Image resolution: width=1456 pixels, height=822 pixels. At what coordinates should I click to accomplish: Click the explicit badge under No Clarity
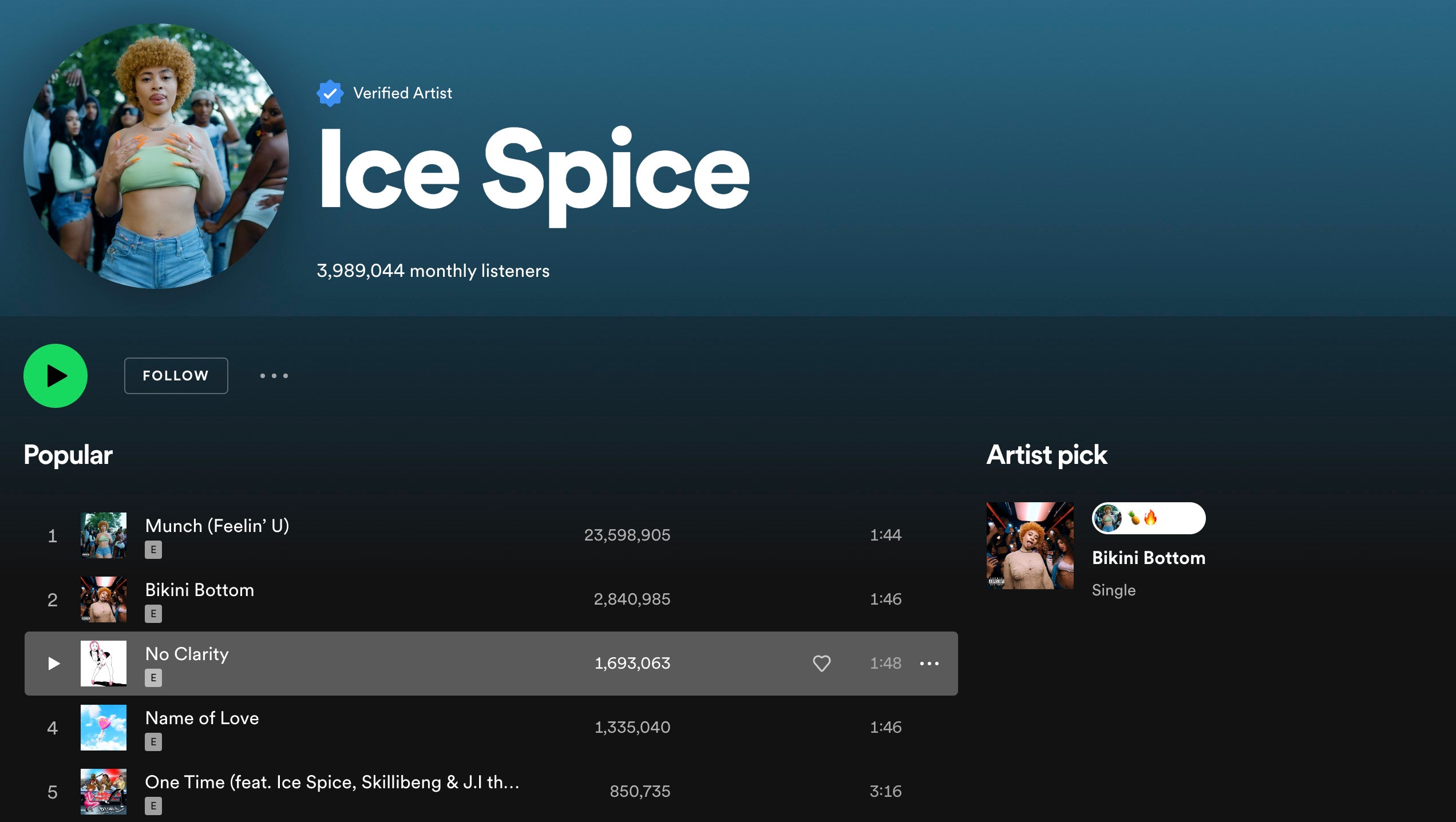[x=153, y=678]
